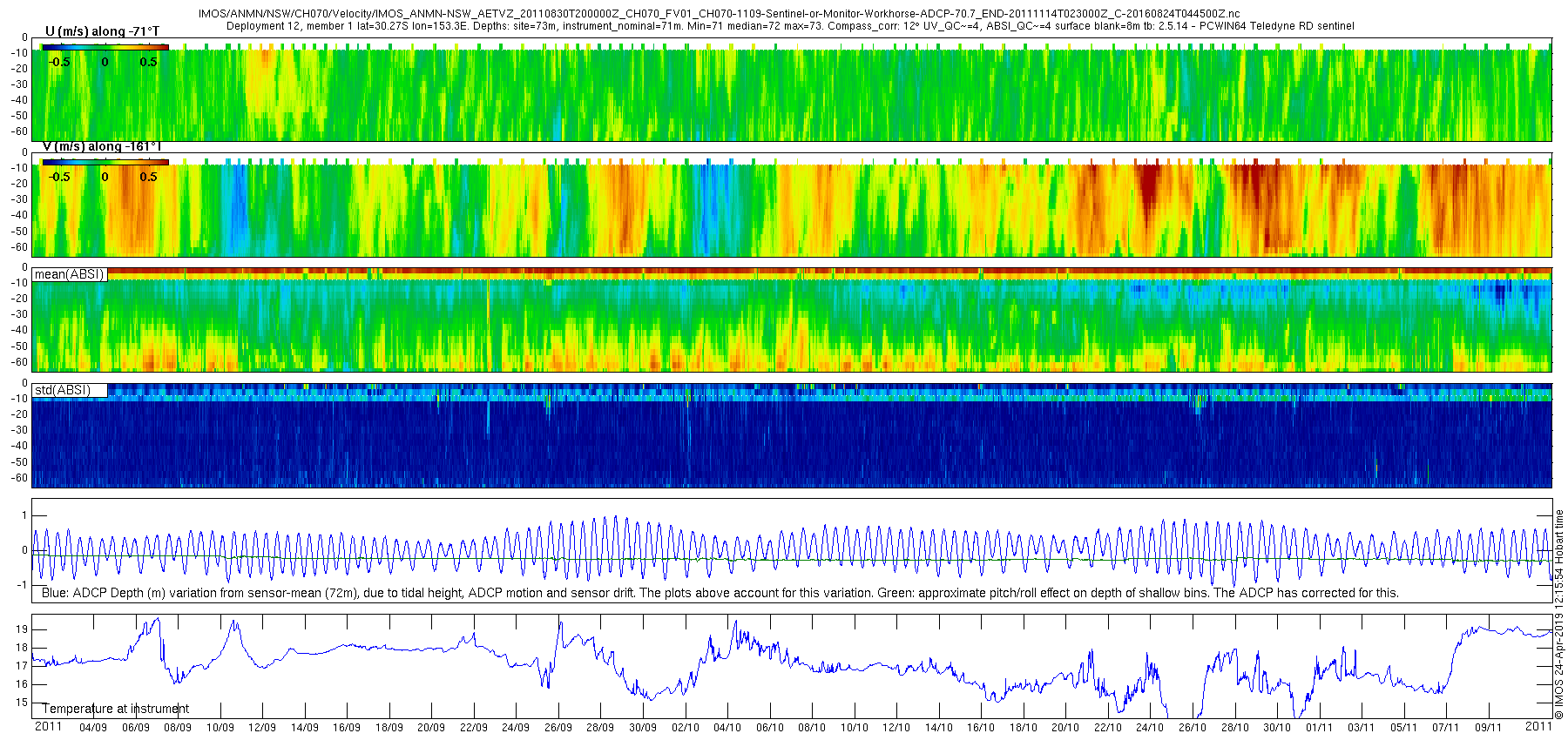Click the '01/11' date tick label

1320,727
